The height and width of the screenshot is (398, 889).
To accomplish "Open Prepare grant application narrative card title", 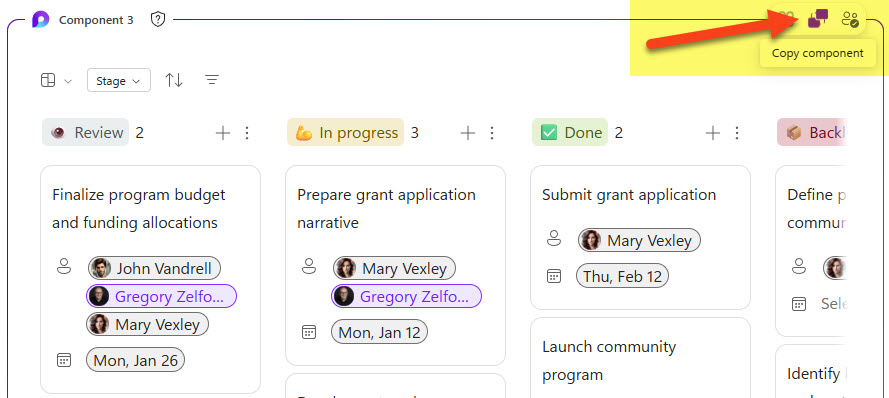I will 387,209.
